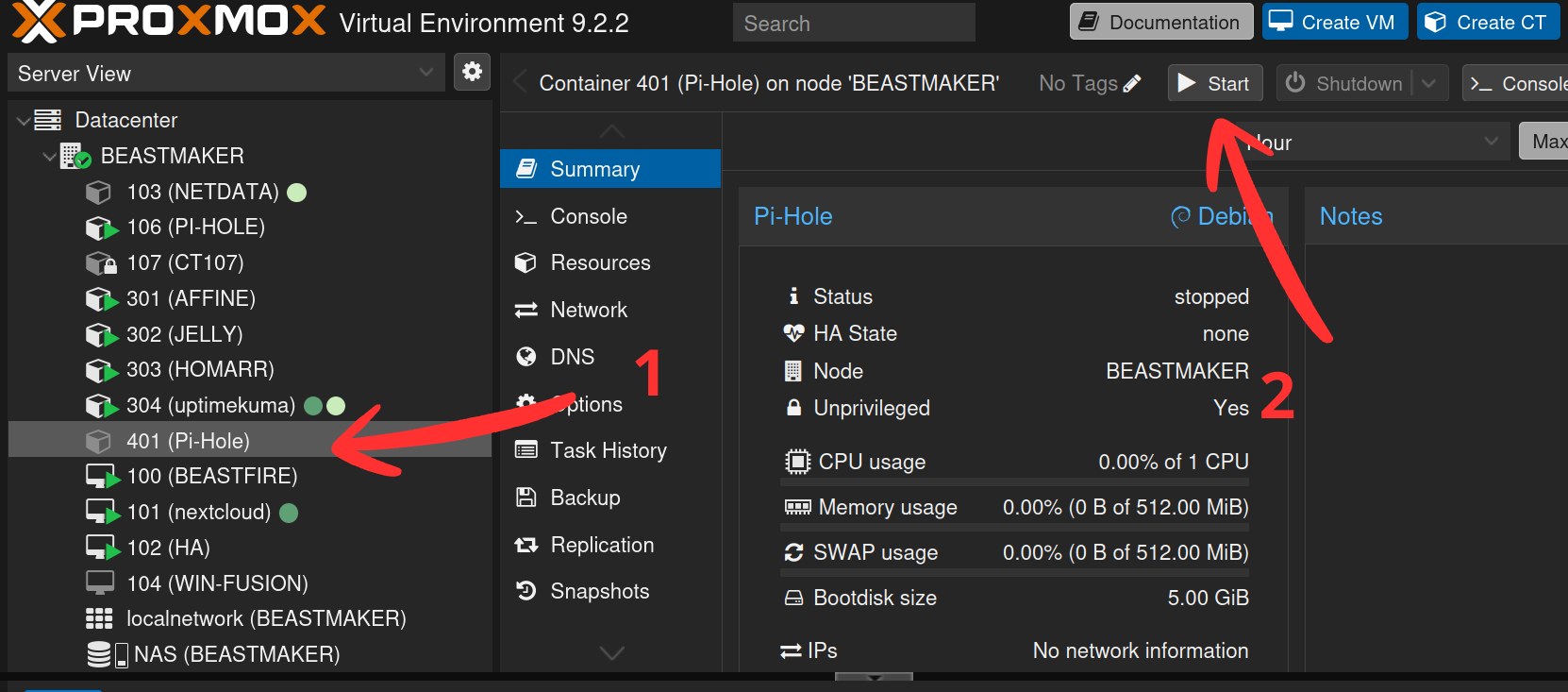Start the Pi-Hole container
The height and width of the screenshot is (692, 1568).
pyautogui.click(x=1215, y=83)
